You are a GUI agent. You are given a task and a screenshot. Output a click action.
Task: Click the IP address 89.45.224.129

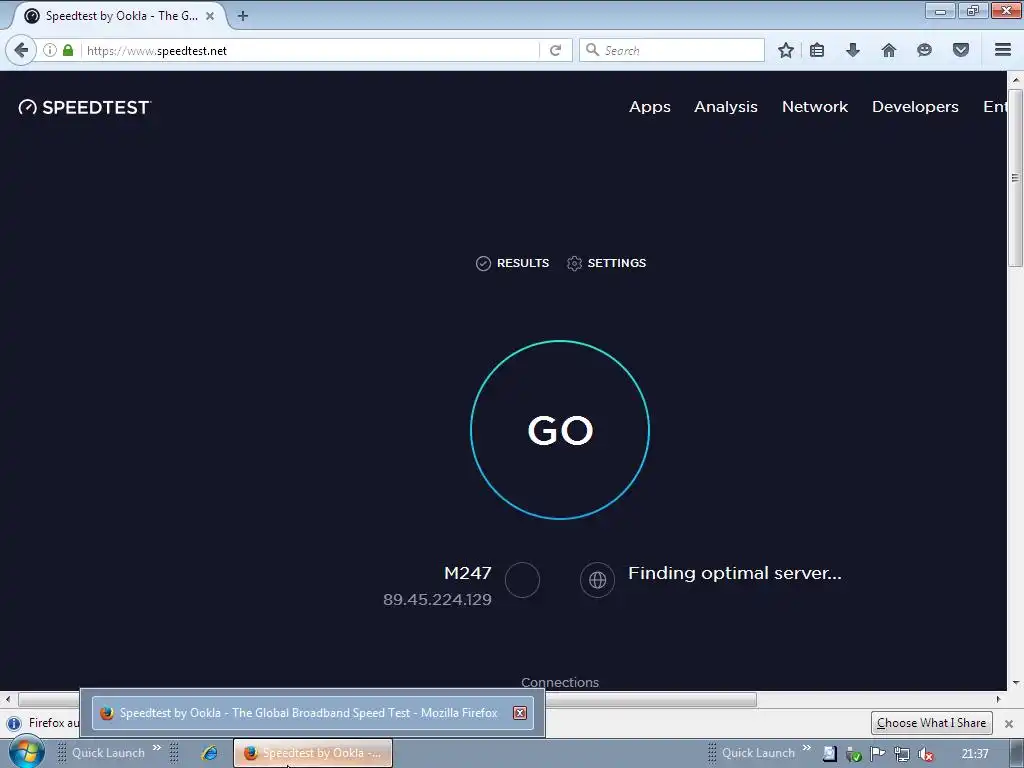(x=437, y=600)
